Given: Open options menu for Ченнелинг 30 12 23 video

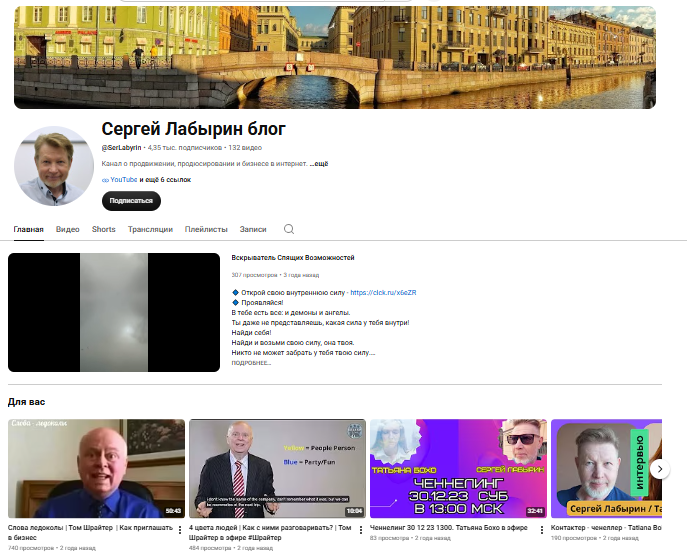Looking at the screenshot, I should [x=542, y=530].
